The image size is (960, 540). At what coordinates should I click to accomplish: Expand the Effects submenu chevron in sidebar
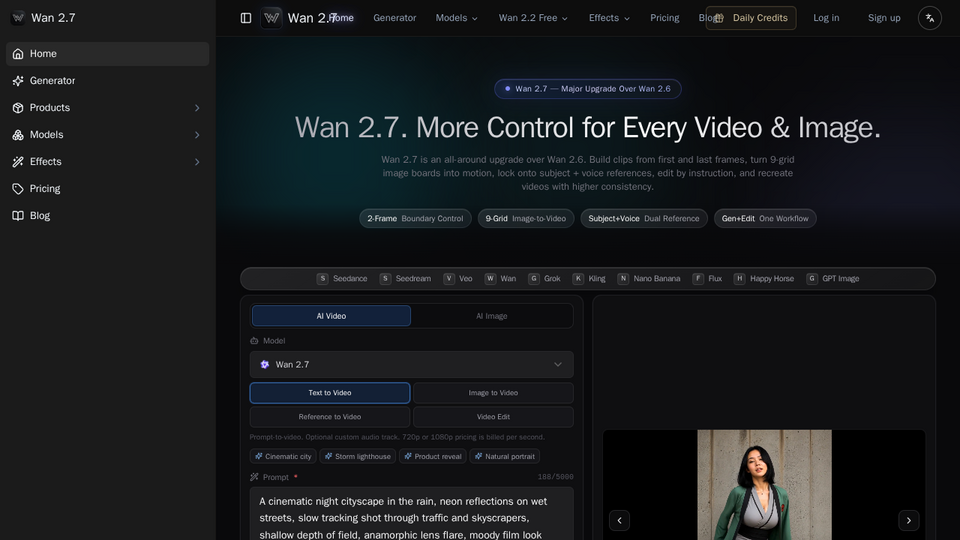[197, 162]
